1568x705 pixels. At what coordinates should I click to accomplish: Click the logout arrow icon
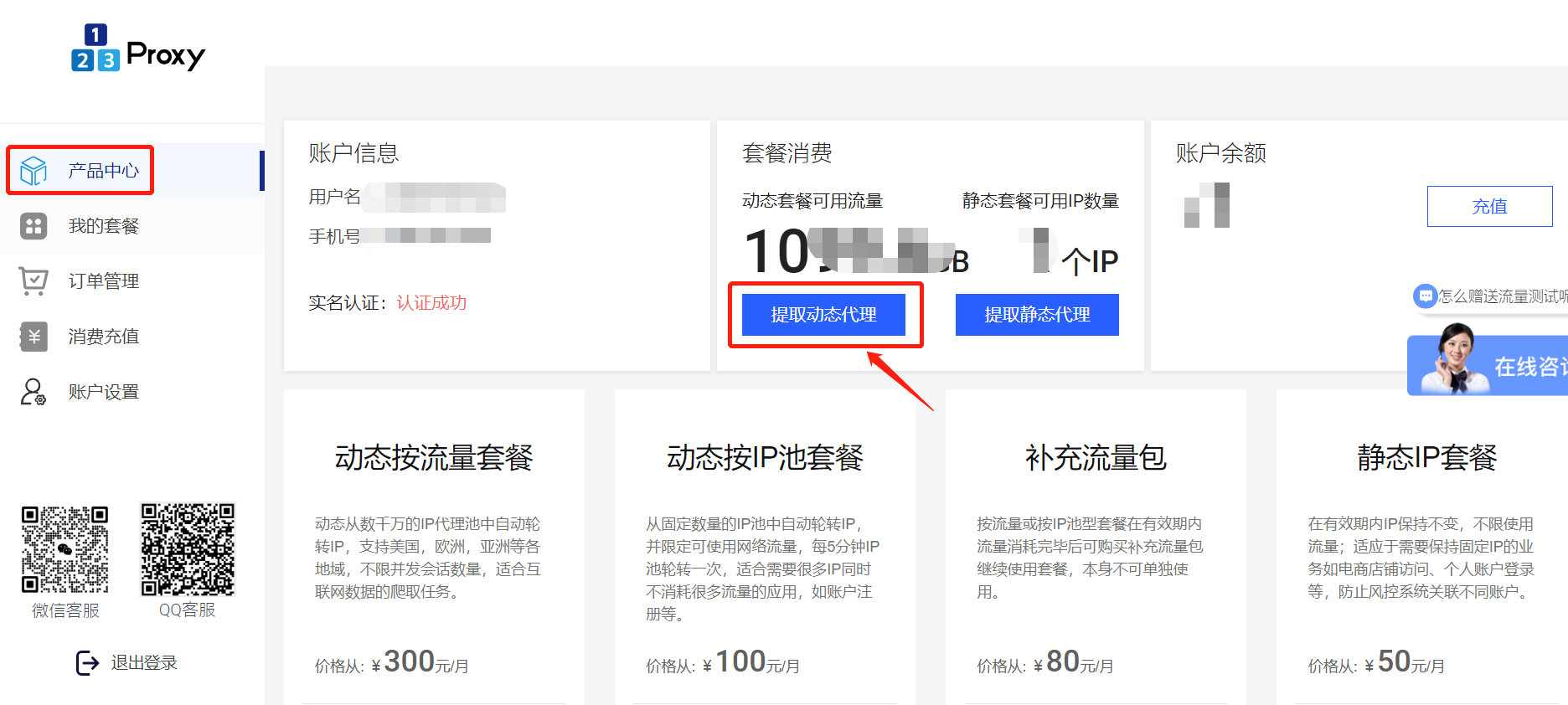click(87, 663)
